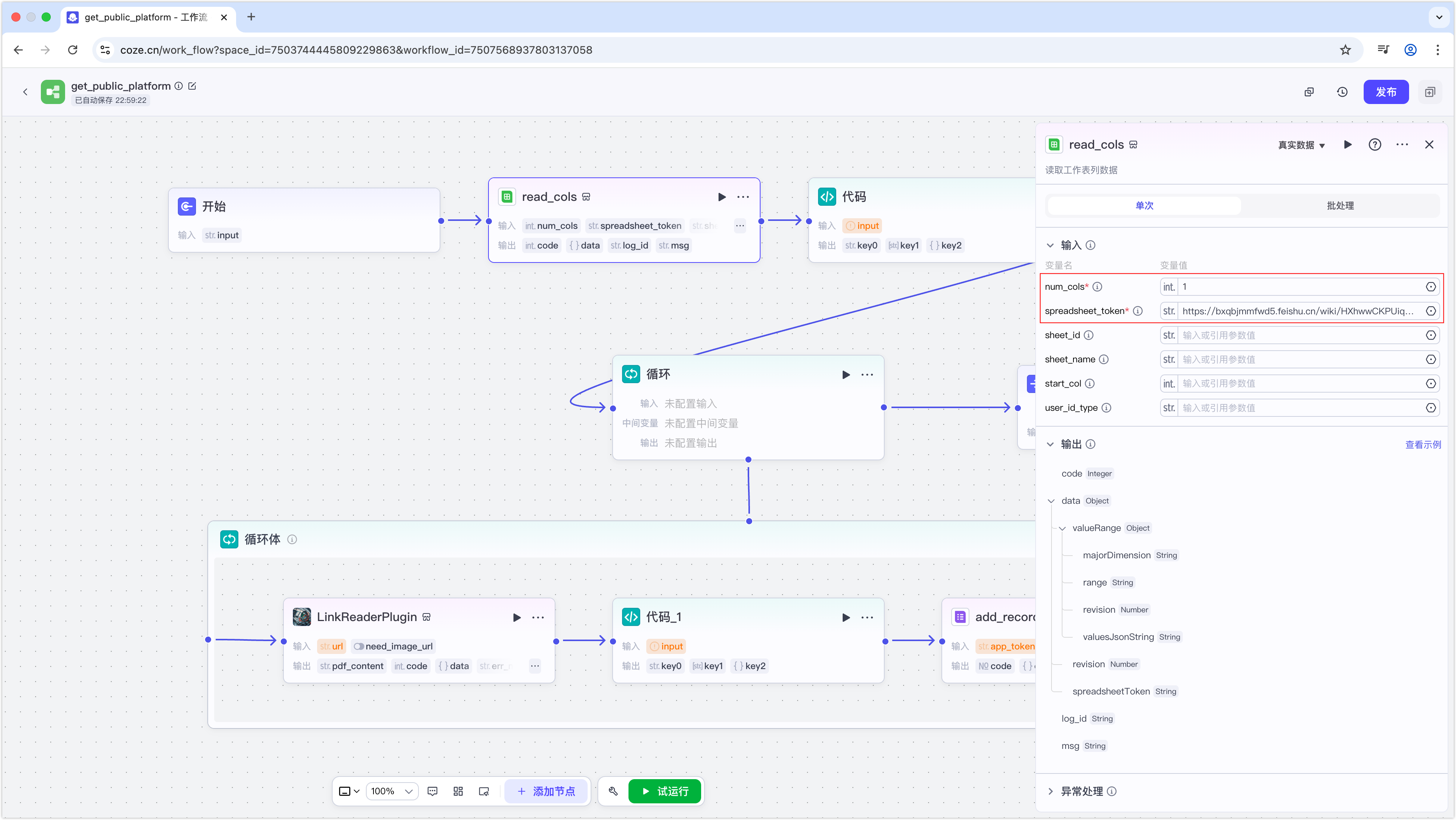Click the 发布 publish button
This screenshot has height=820, width=1456.
[1385, 92]
